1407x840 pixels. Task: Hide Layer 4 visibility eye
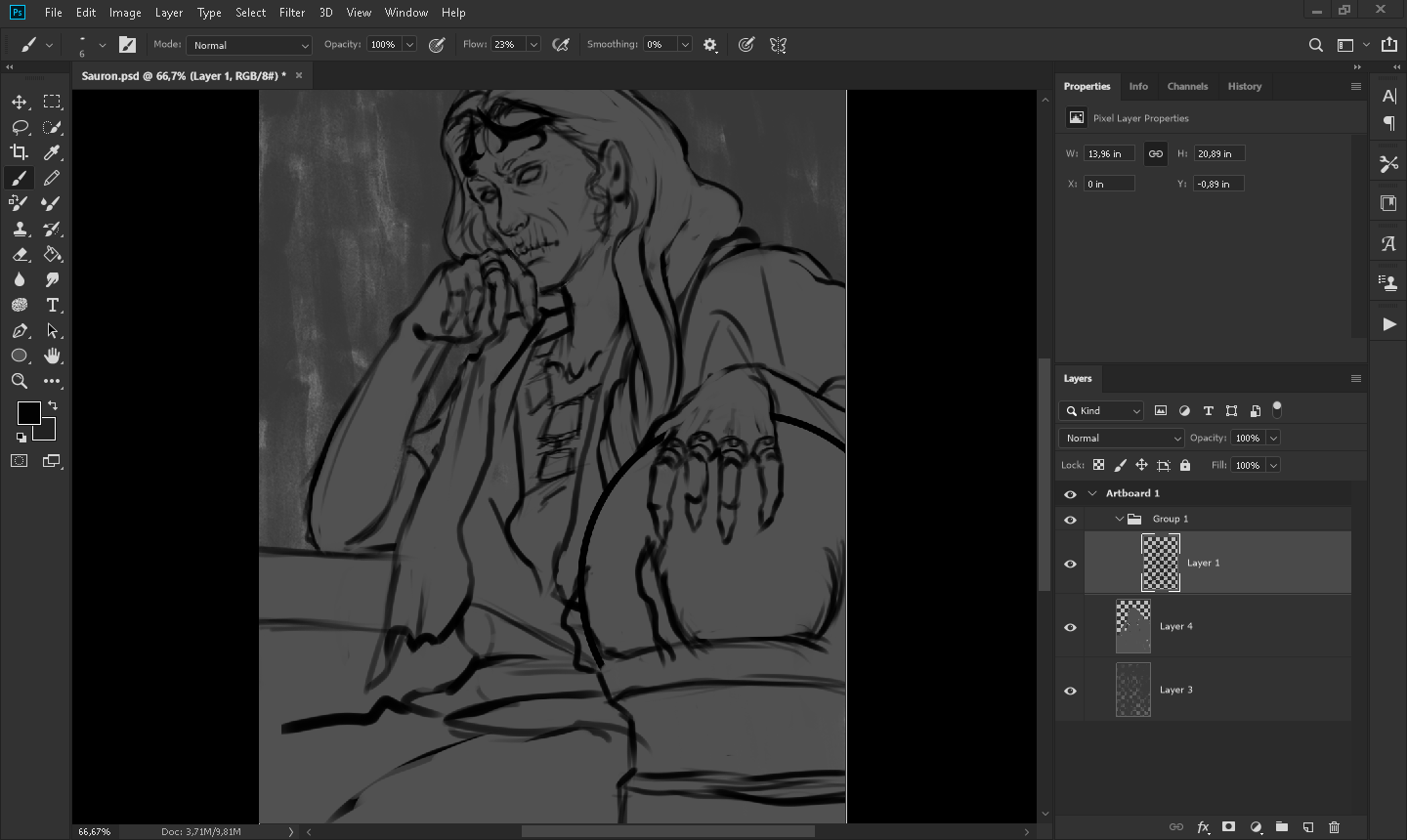pyautogui.click(x=1070, y=627)
